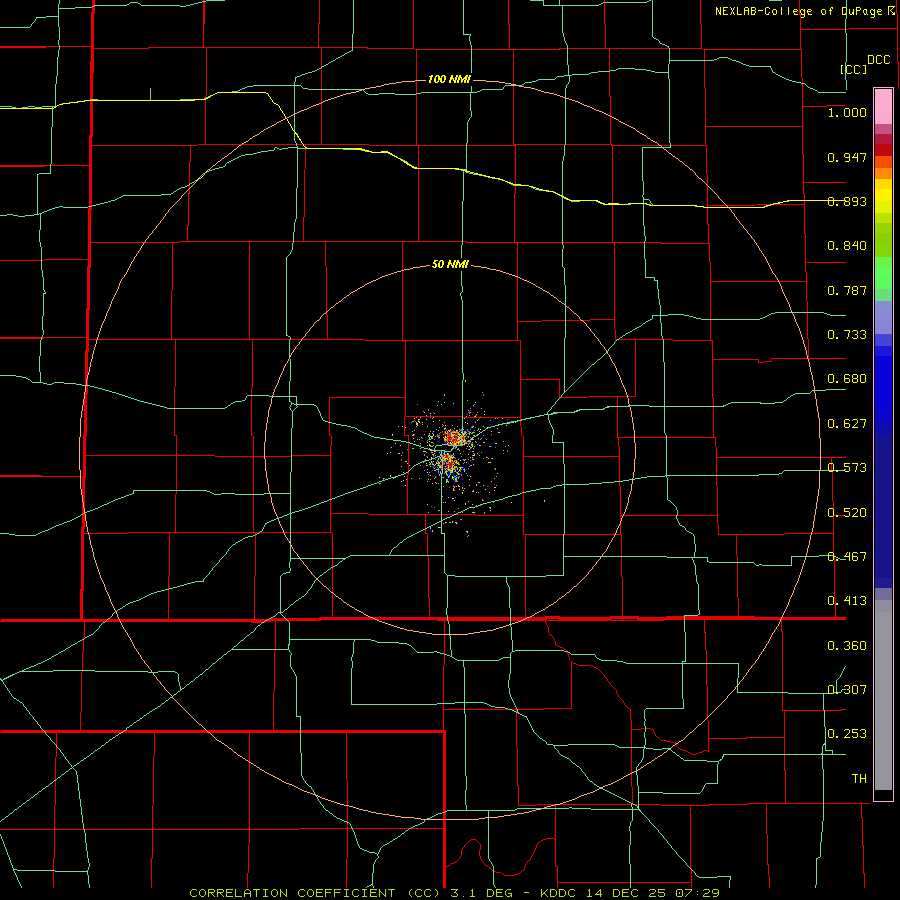Click the 0.680 color scale value
Image resolution: width=900 pixels, height=900 pixels.
pyautogui.click(x=847, y=379)
